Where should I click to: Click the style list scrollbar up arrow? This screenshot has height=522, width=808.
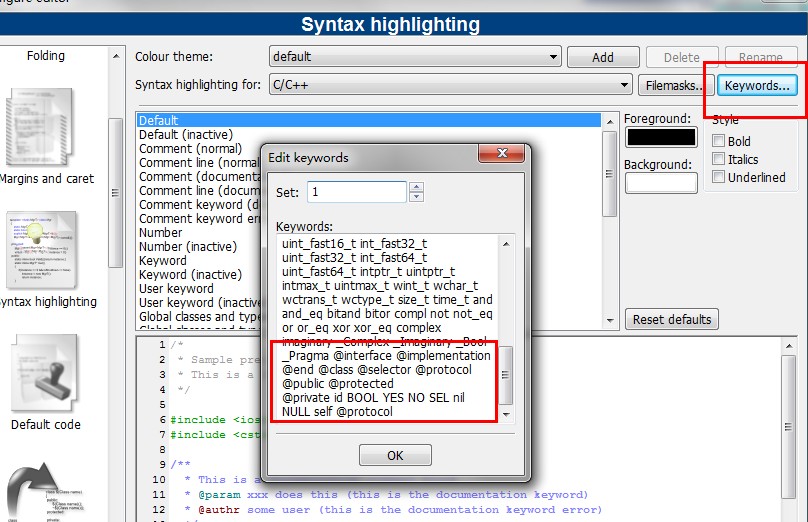pos(610,122)
